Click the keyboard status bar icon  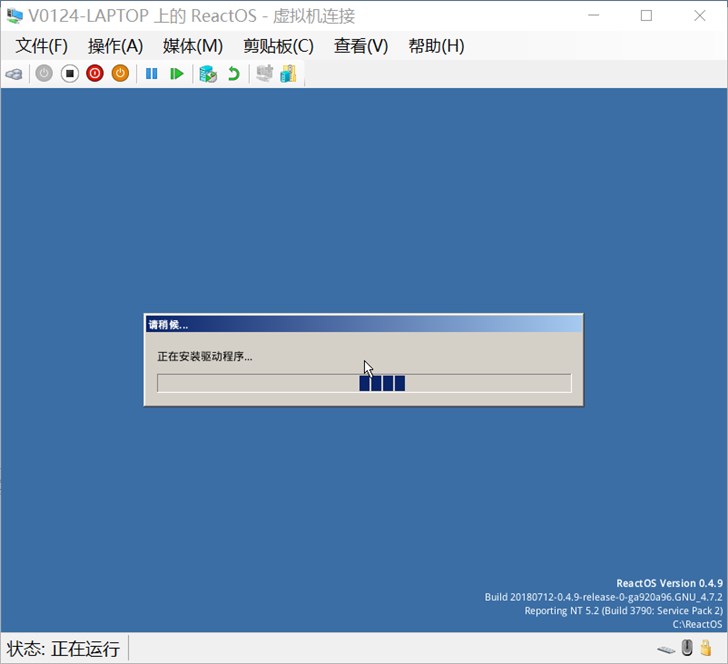(x=666, y=649)
